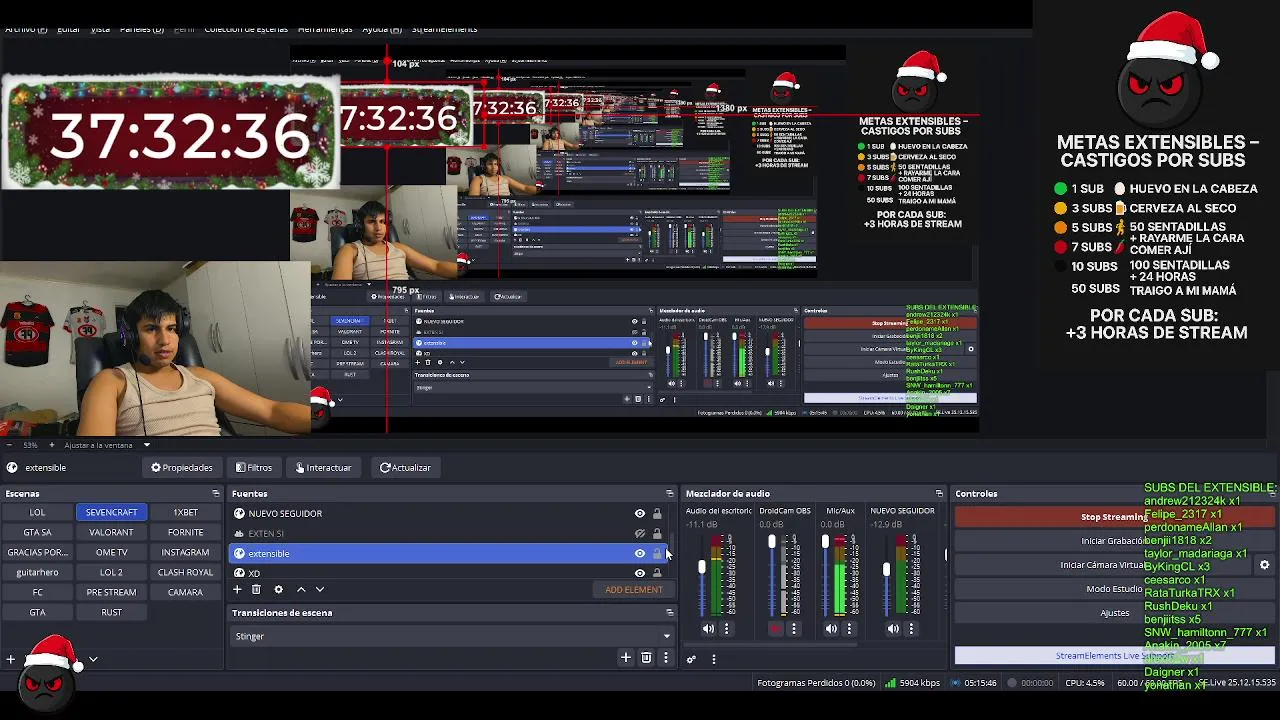Adjust DroidCam OBS volume fader
1280x720 pixels.
click(x=771, y=543)
